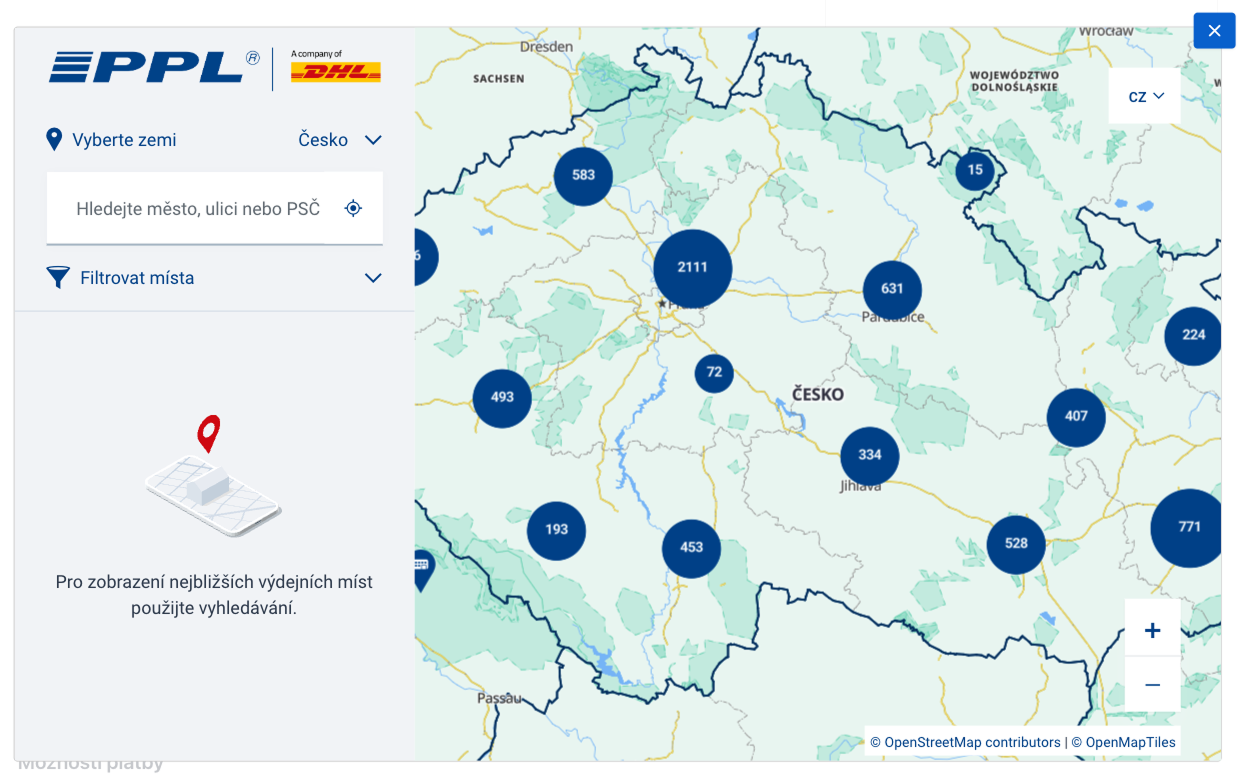Open the 453 map cluster
The image size is (1247, 780).
point(691,548)
